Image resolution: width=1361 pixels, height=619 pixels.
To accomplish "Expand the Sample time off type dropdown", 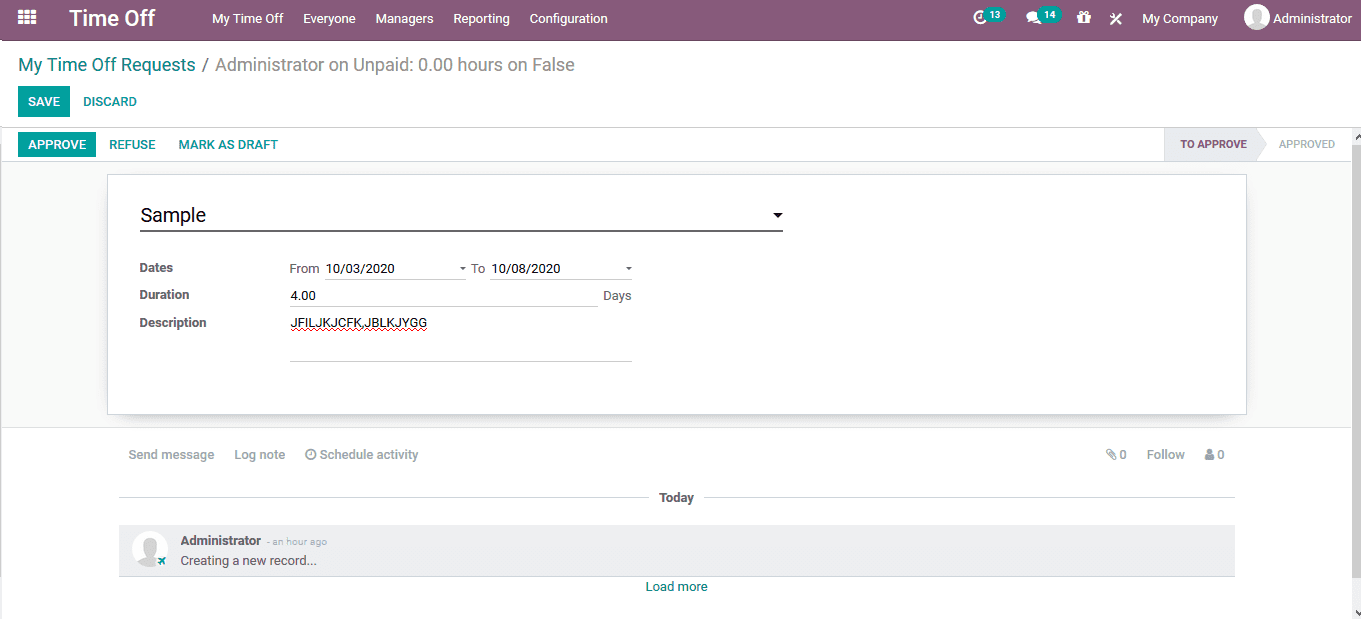I will (x=777, y=214).
